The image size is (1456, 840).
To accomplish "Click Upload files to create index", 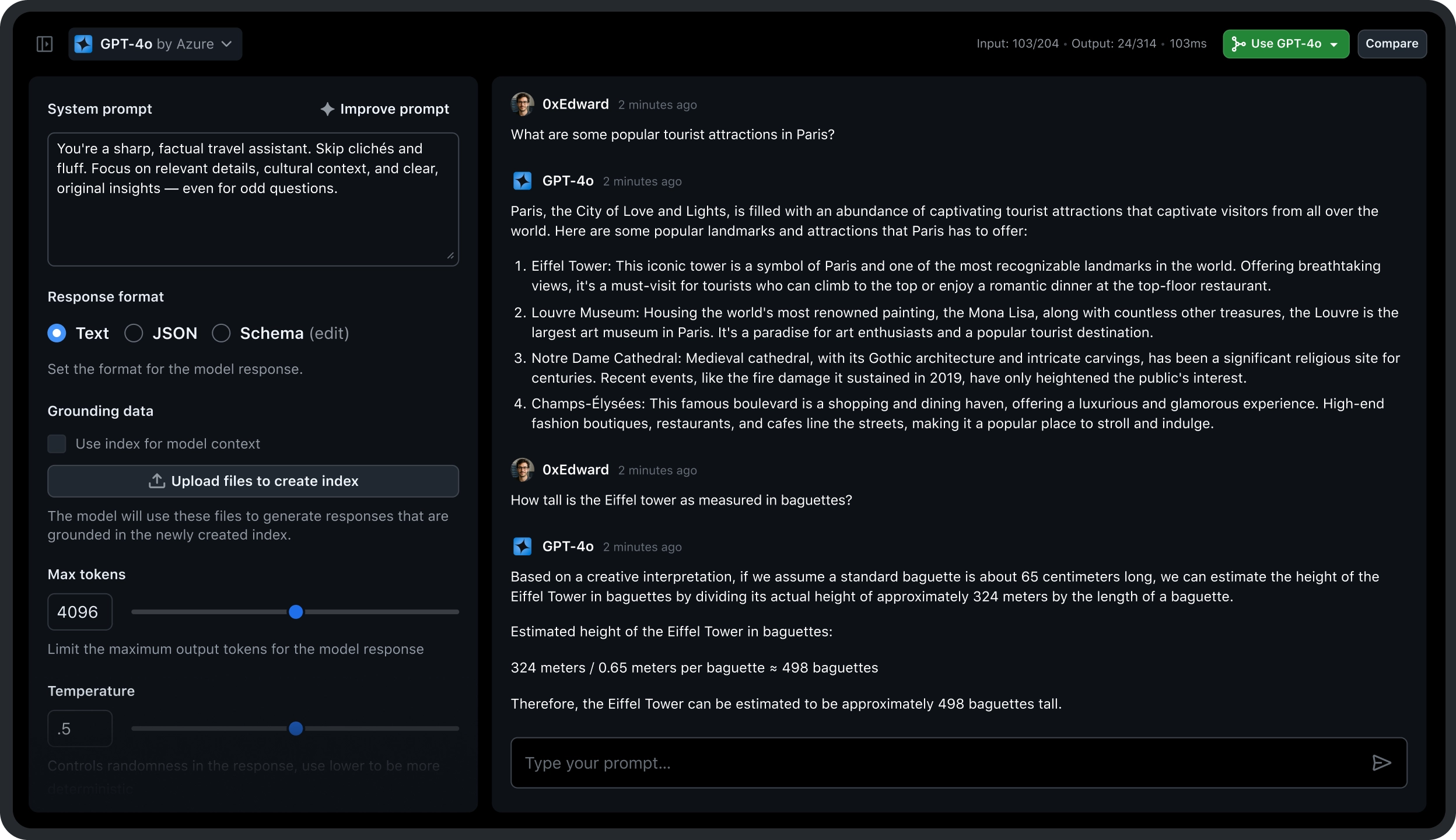I will coord(253,481).
